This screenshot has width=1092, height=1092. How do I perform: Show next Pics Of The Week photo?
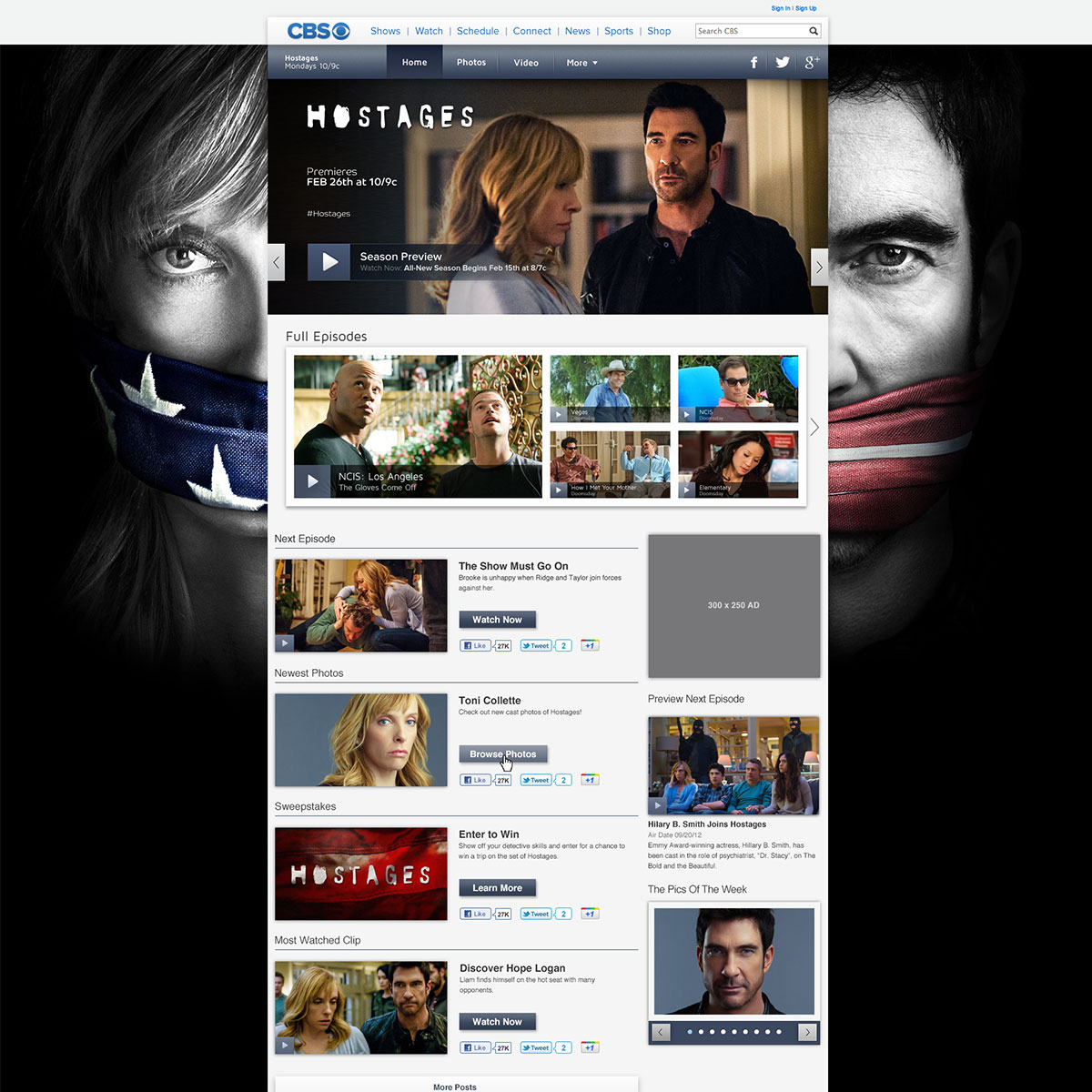(x=806, y=1032)
